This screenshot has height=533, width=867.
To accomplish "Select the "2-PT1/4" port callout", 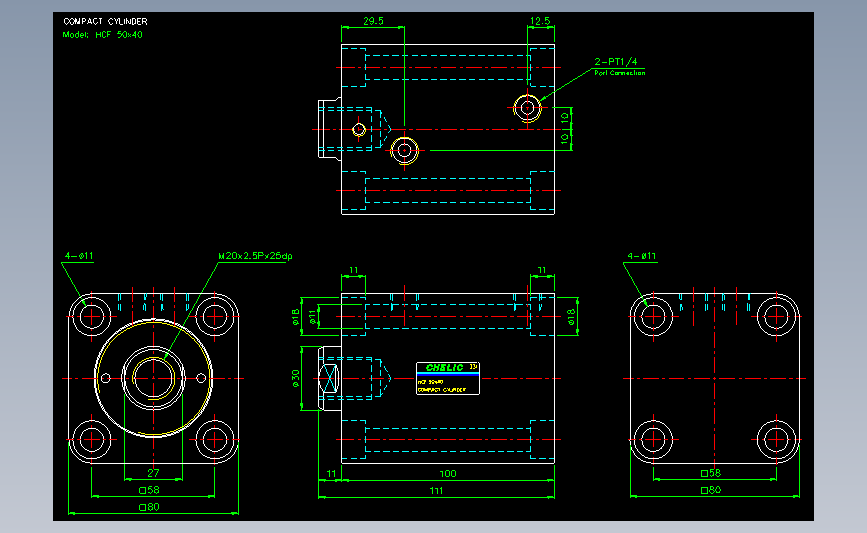I will click(x=615, y=61).
